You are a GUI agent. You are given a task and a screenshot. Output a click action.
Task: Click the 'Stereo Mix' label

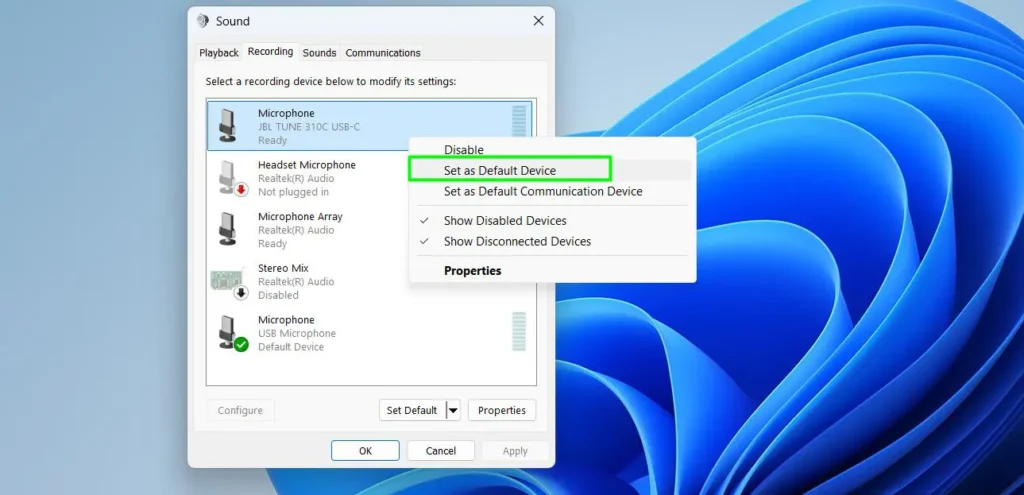click(x=283, y=268)
